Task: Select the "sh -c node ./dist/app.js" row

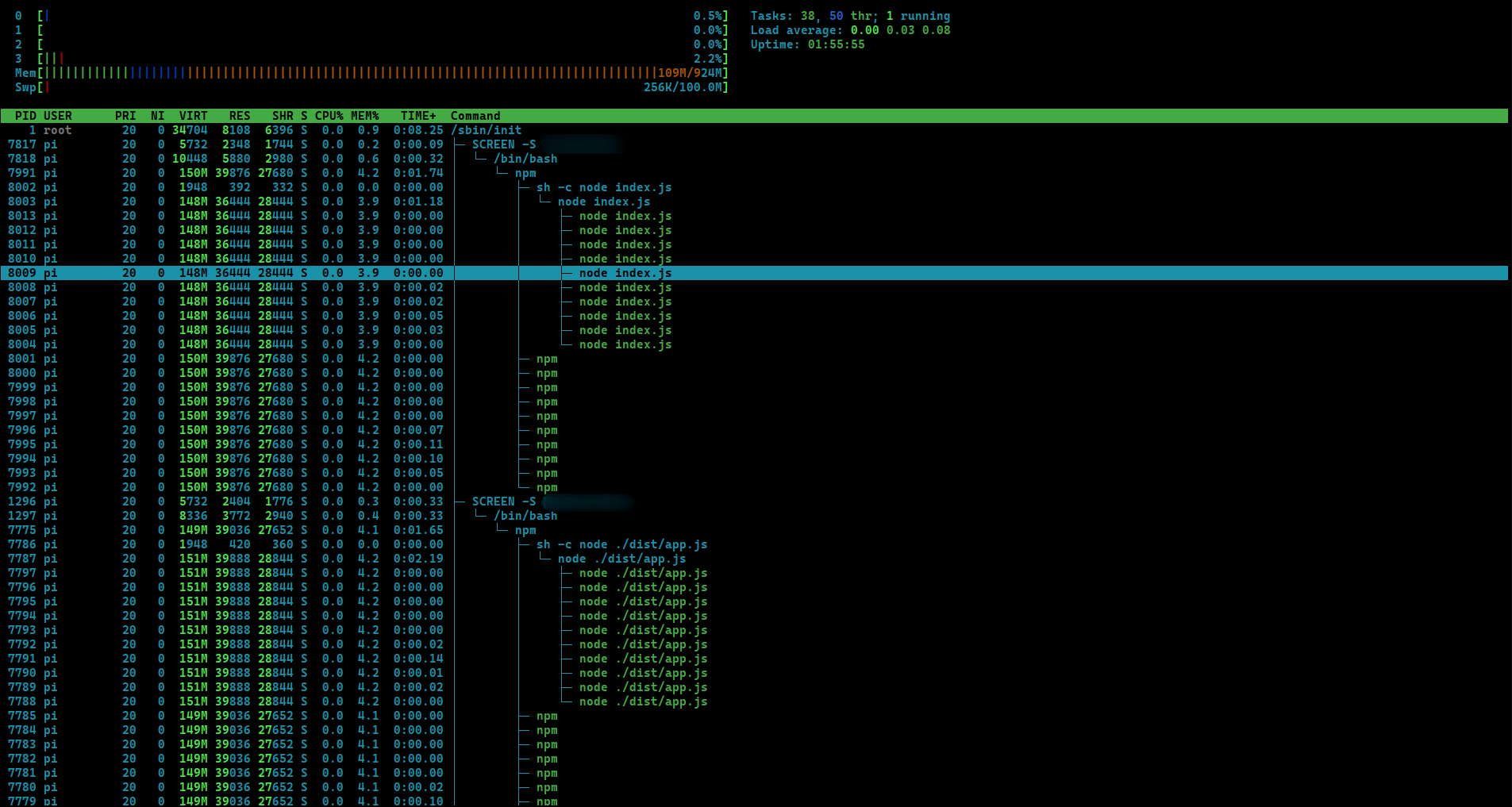Action: 754,544
